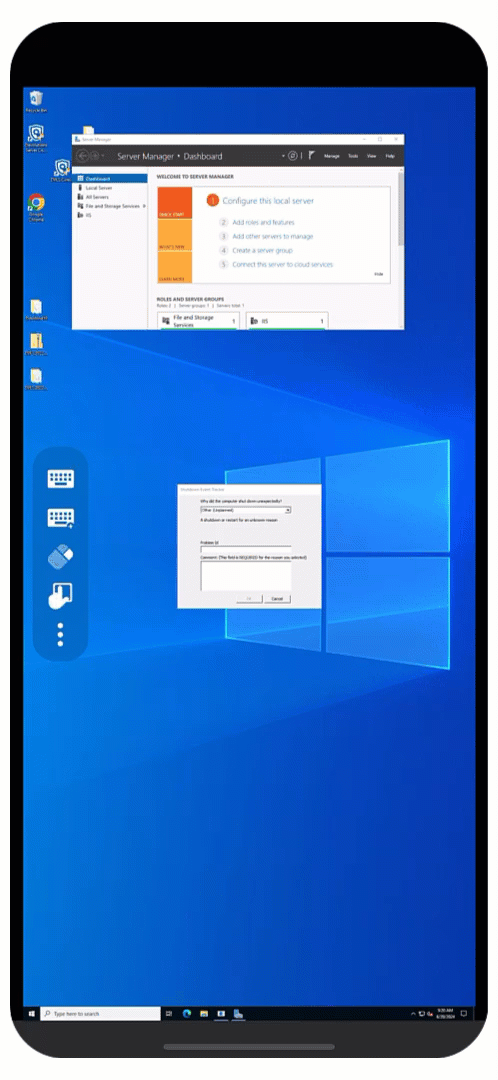Open Task View on the taskbar
This screenshot has width=498, height=1080.
click(x=169, y=1014)
